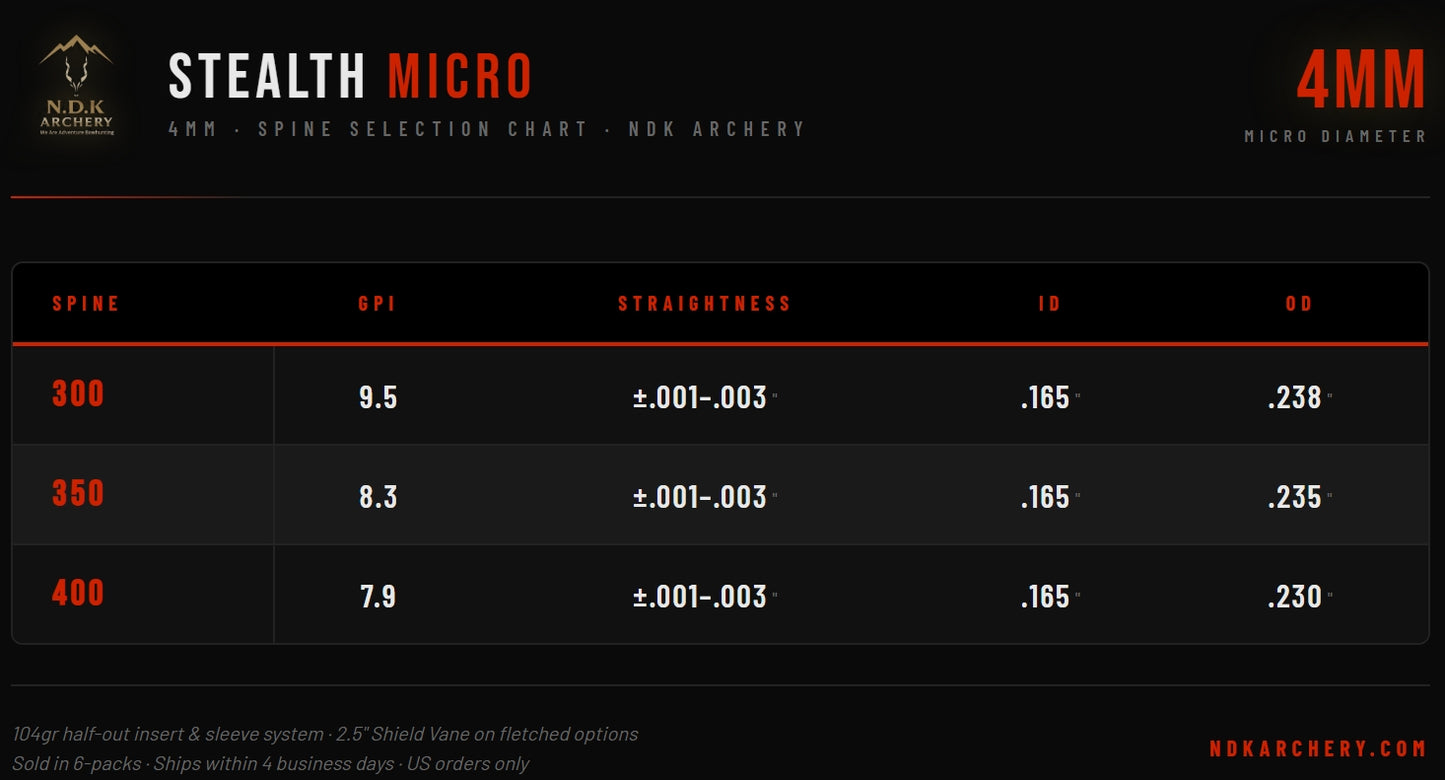Open the NDKARCHERY.COM link

click(1318, 749)
